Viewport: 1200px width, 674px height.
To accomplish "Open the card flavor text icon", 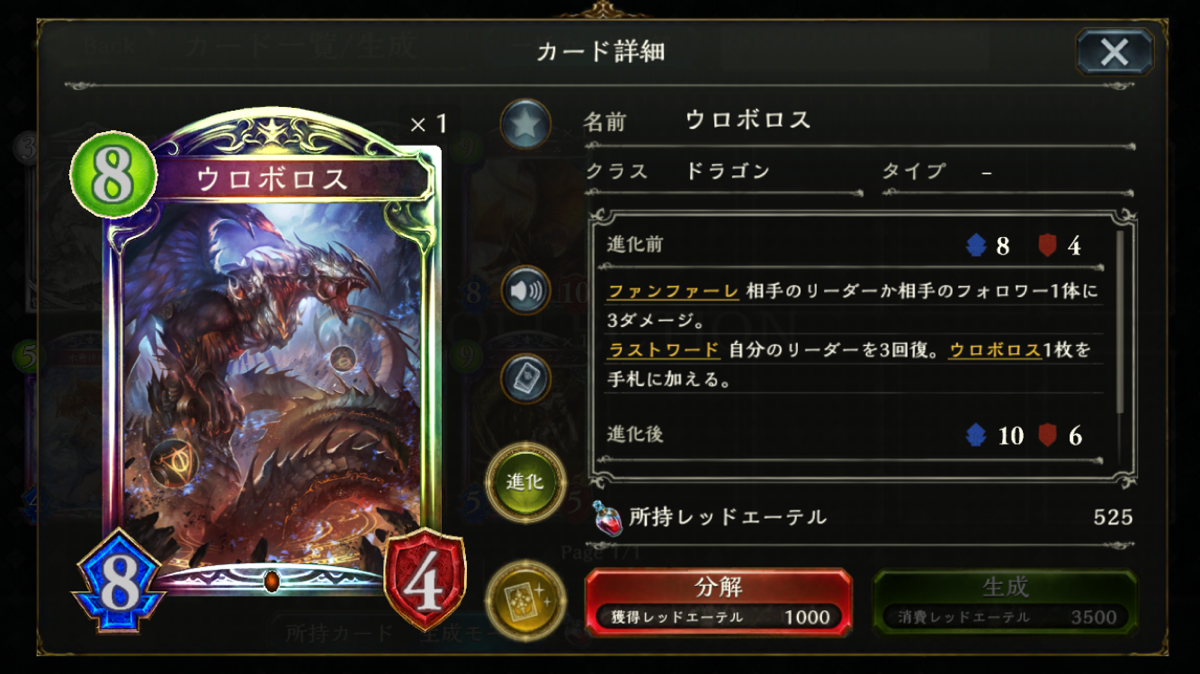I will coord(526,379).
